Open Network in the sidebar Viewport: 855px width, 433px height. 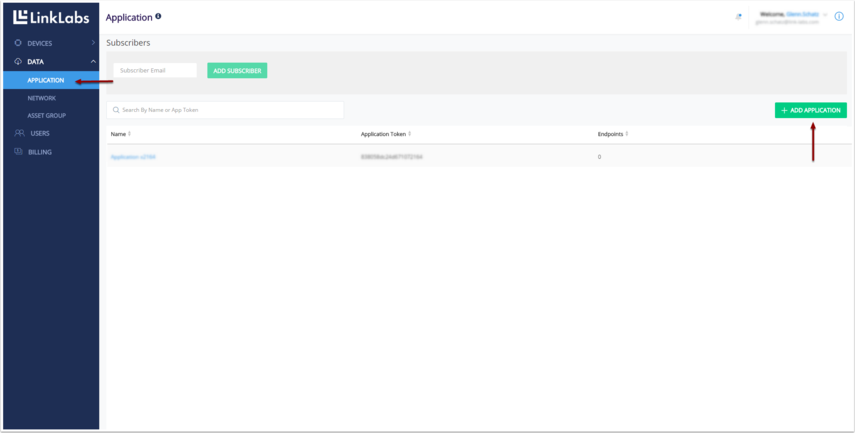click(42, 98)
